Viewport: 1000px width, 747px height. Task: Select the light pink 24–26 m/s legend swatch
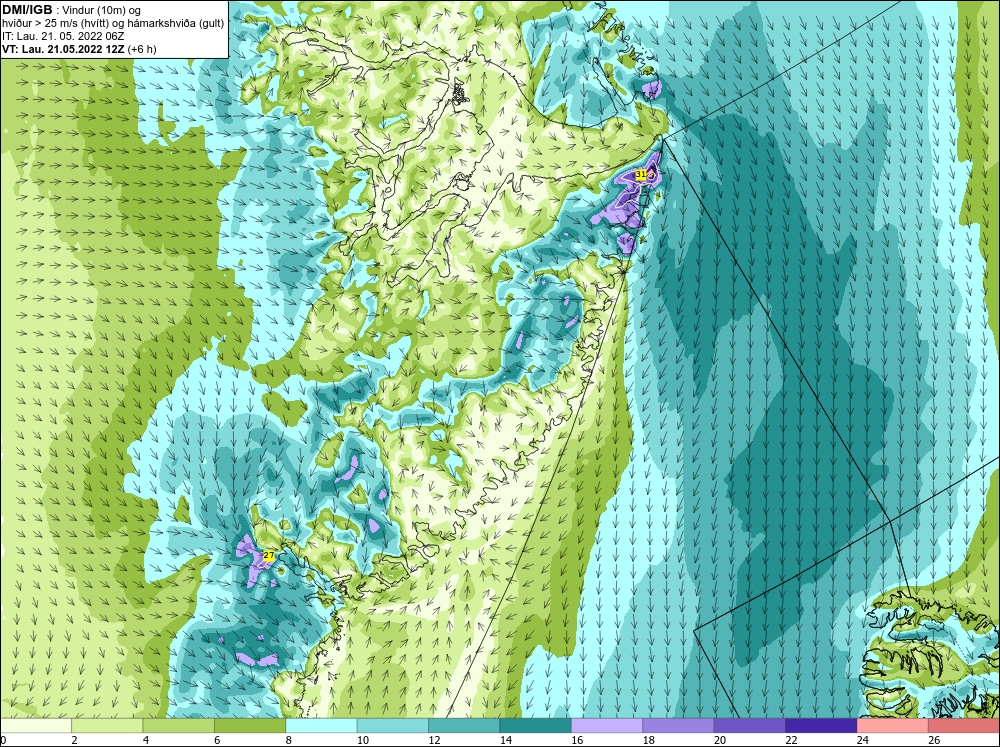tap(893, 725)
